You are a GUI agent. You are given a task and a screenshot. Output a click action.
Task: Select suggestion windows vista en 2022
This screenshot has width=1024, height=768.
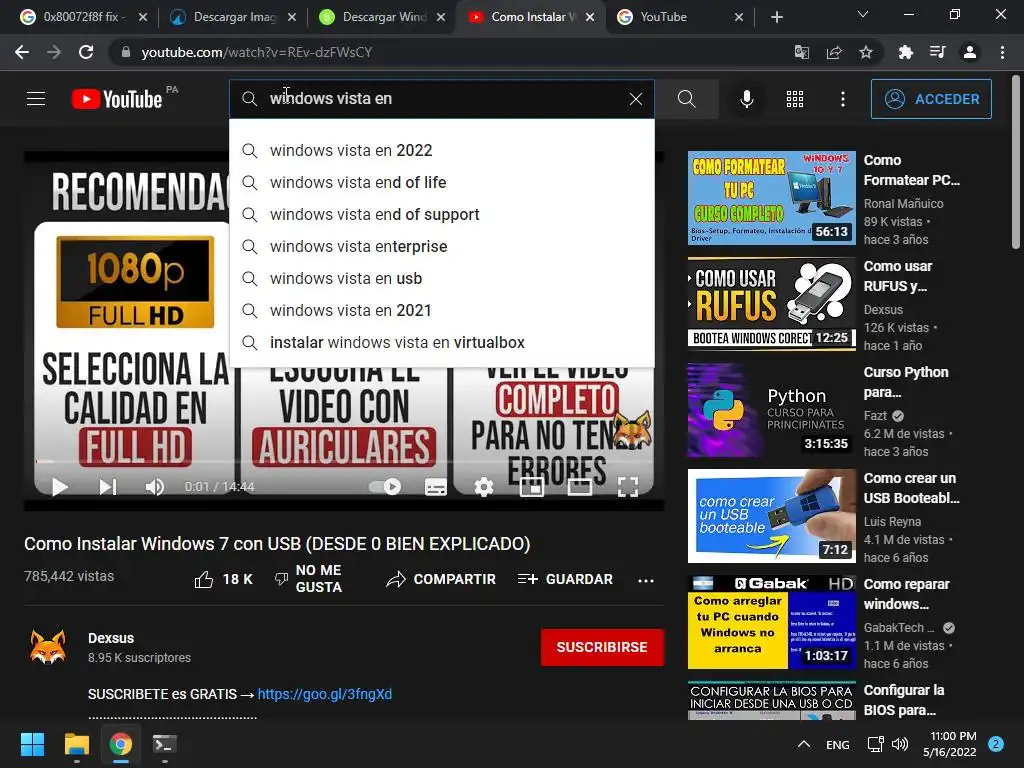point(441,150)
